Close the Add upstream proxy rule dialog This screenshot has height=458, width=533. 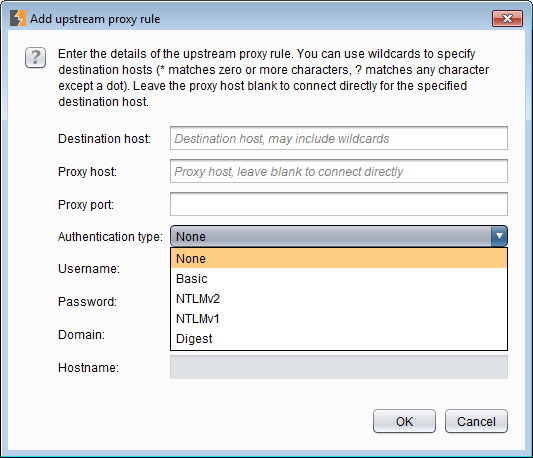pos(507,18)
